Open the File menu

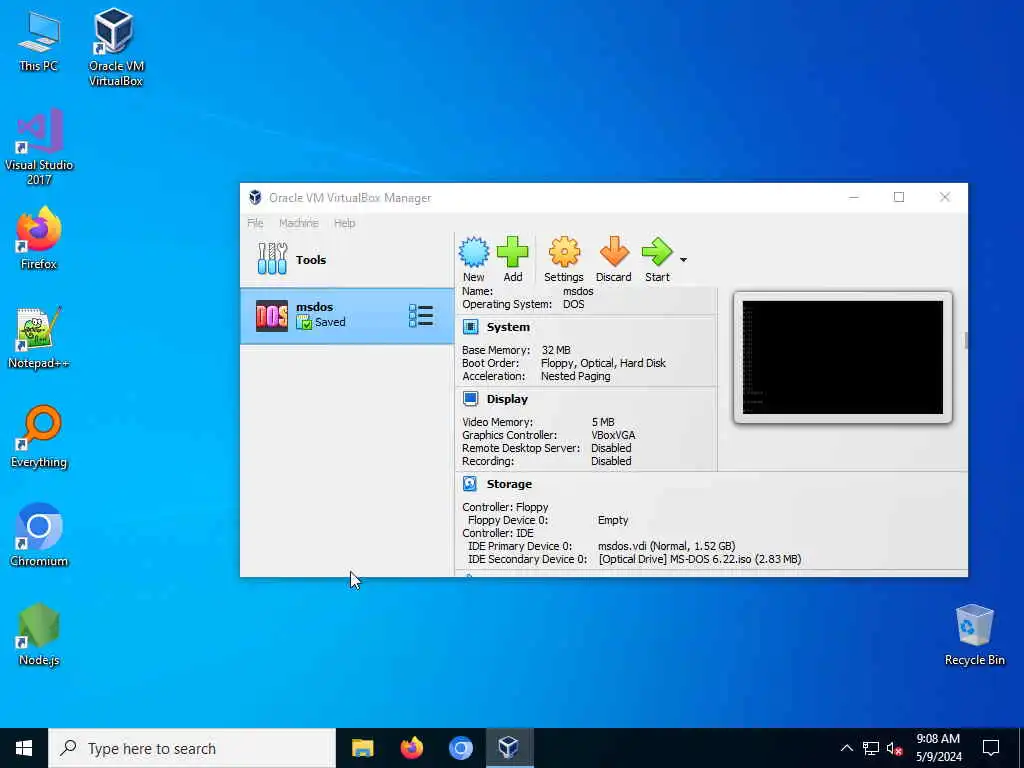[255, 223]
